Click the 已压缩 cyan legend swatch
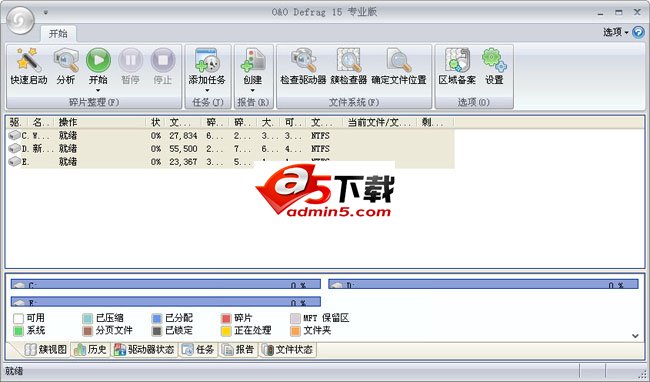The width and height of the screenshot is (650, 382). [87, 318]
